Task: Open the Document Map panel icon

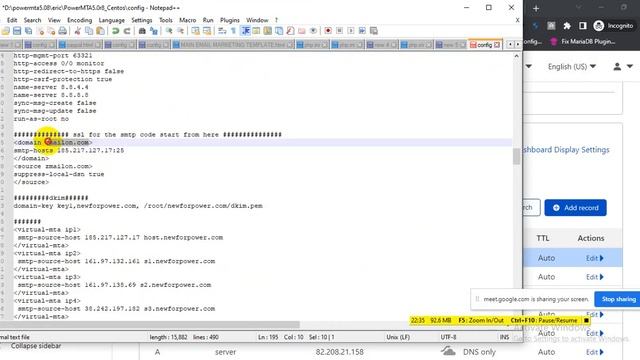Action: click(267, 31)
